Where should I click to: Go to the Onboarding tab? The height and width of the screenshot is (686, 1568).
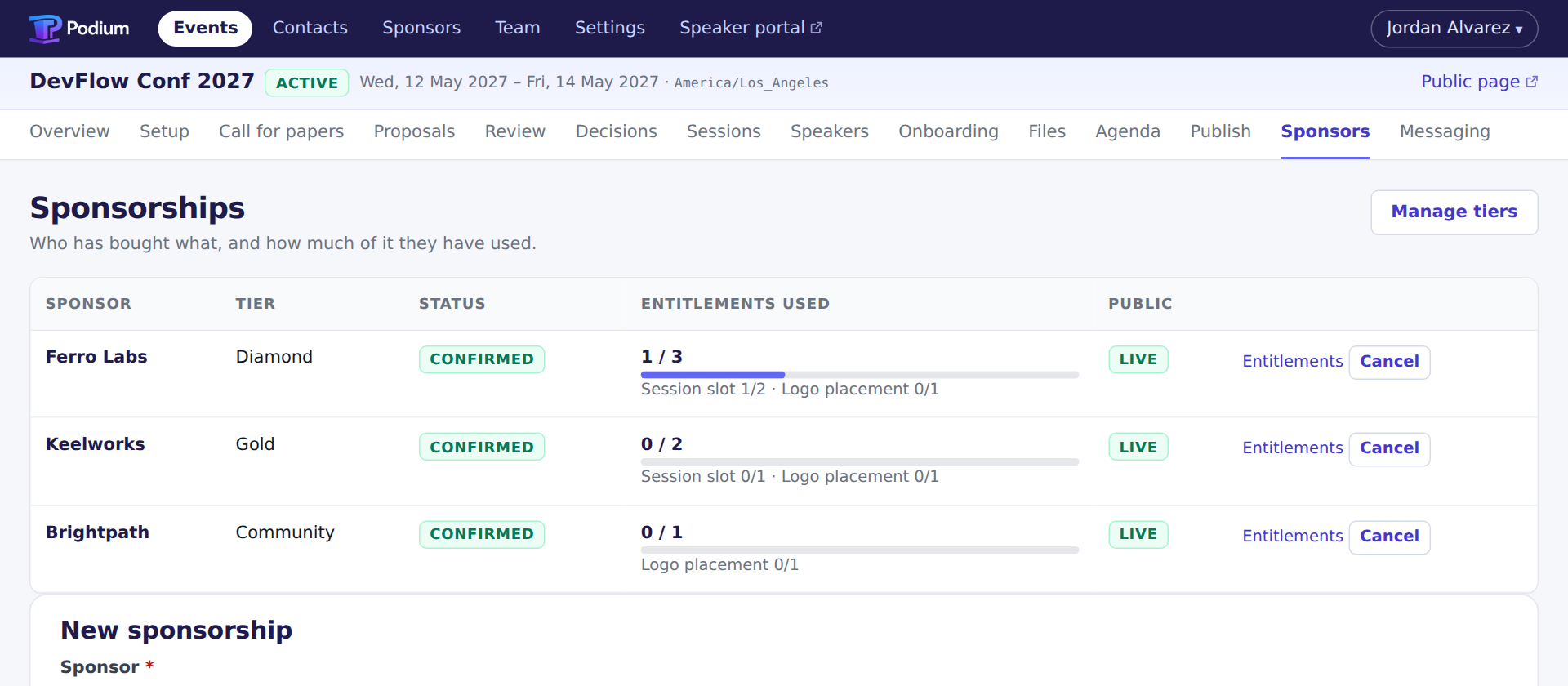pyautogui.click(x=948, y=131)
